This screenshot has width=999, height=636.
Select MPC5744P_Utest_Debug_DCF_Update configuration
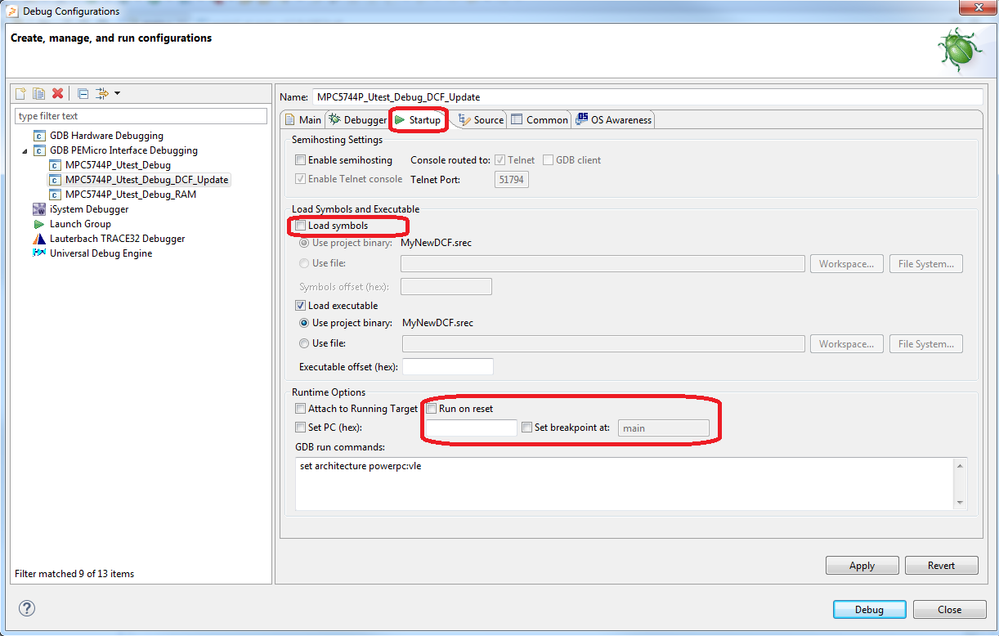[147, 180]
